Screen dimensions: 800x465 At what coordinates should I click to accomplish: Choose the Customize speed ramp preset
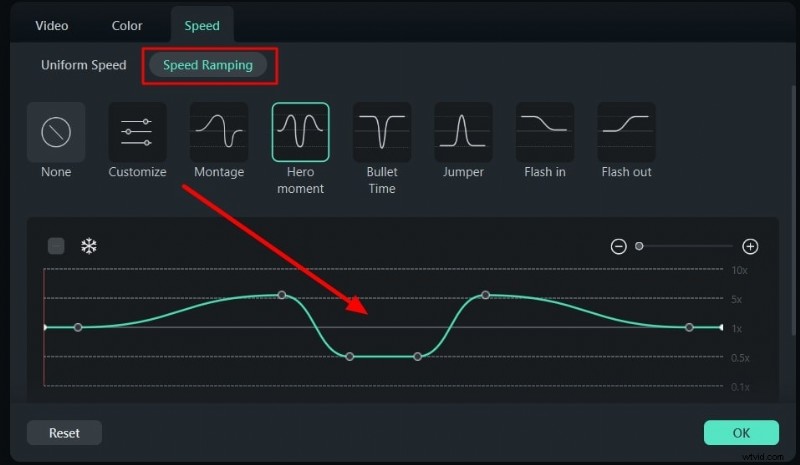137,132
